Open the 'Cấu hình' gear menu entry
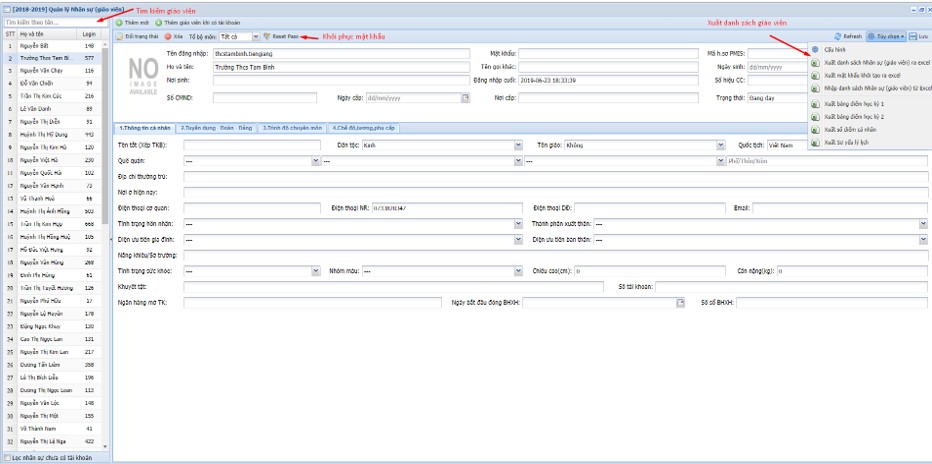 (815, 49)
